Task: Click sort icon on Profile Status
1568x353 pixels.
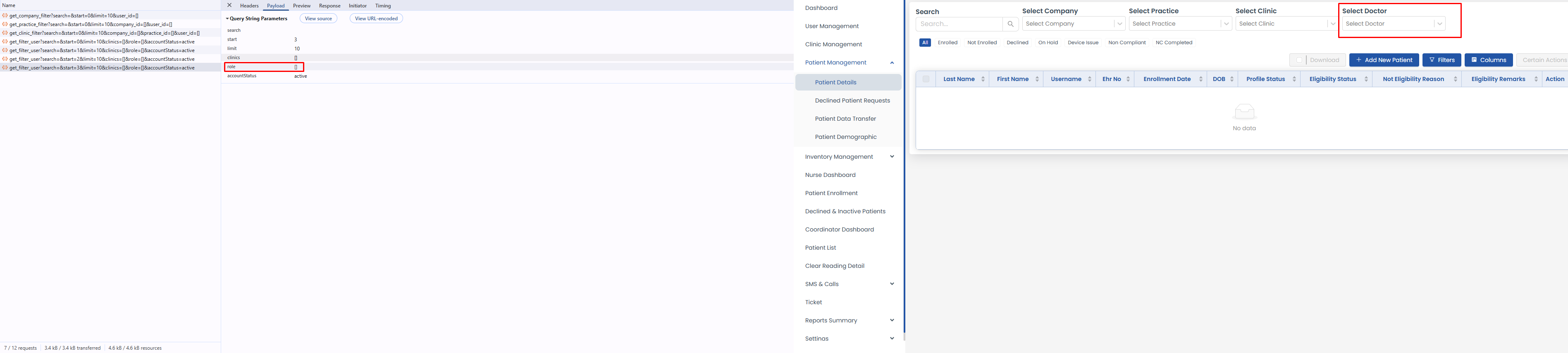Action: [1294, 79]
